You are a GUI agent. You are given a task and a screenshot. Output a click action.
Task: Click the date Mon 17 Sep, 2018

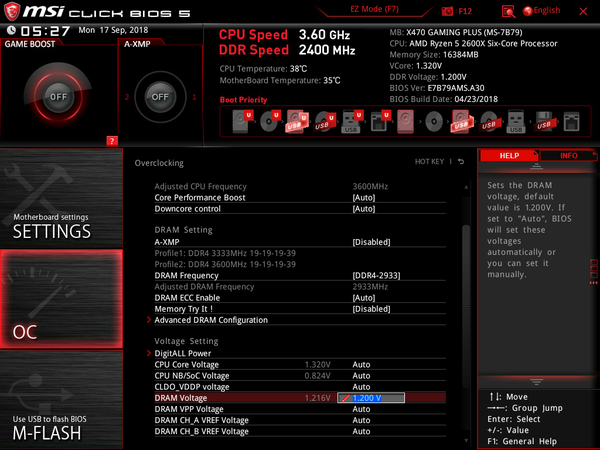pyautogui.click(x=113, y=30)
